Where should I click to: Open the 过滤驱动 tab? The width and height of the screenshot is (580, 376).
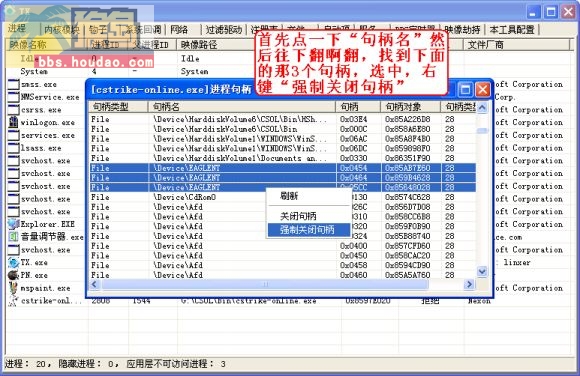coord(223,30)
